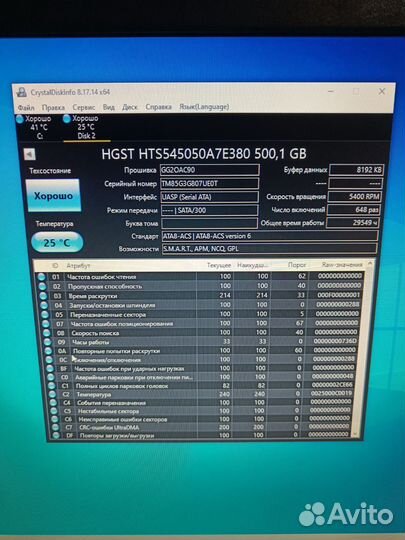Click status circle for attribute 01 read errors
The image size is (405, 540).
pos(41,277)
